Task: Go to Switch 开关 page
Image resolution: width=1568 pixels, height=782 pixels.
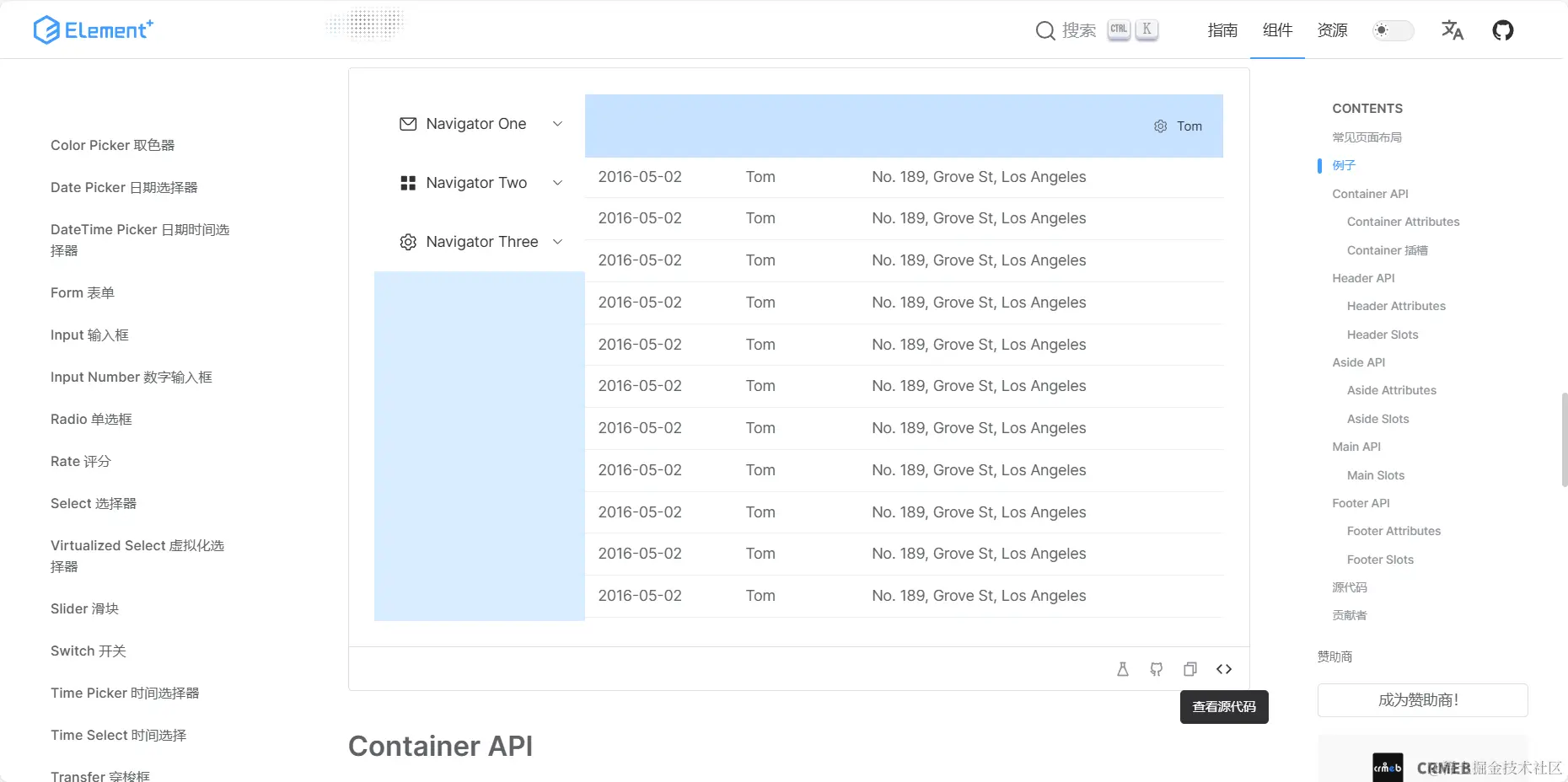Action: click(x=89, y=651)
